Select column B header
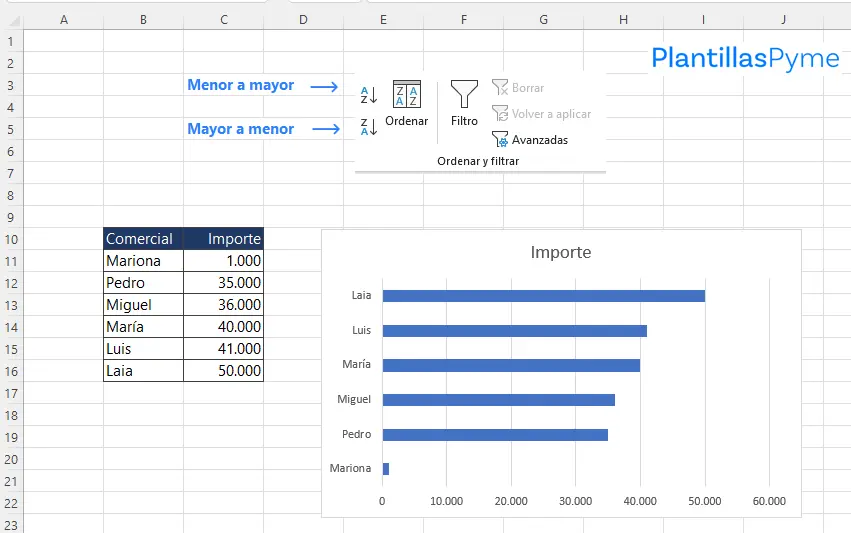The image size is (851, 533). (x=143, y=19)
